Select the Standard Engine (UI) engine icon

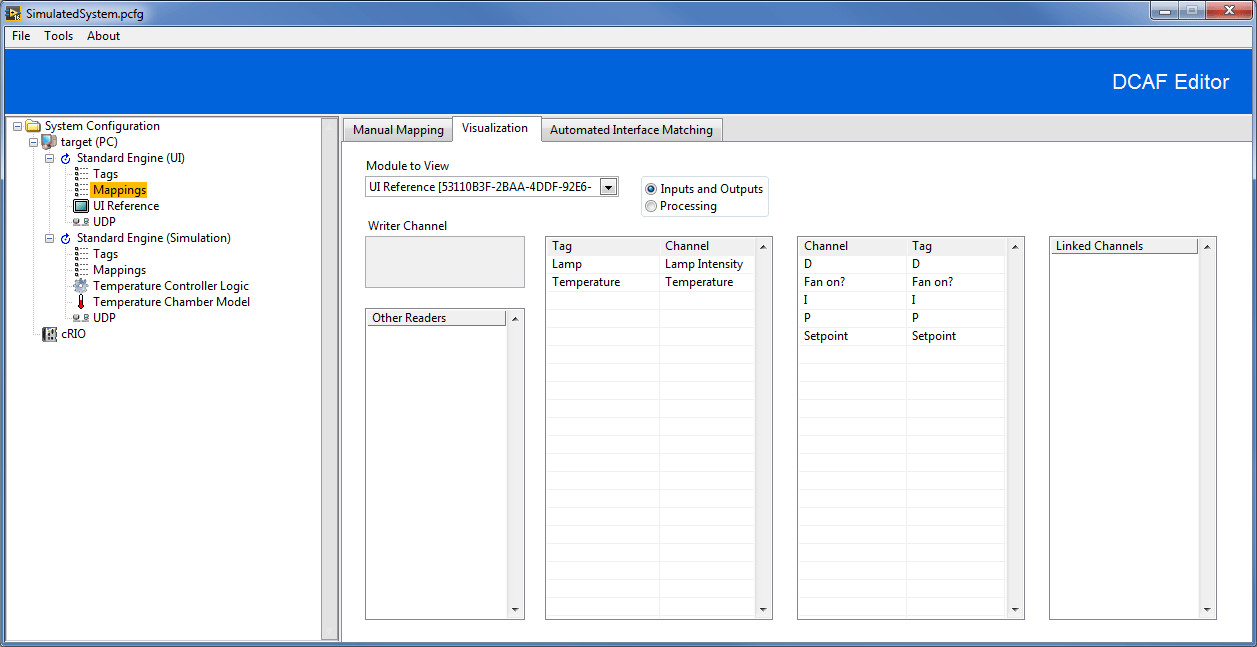pyautogui.click(x=66, y=157)
